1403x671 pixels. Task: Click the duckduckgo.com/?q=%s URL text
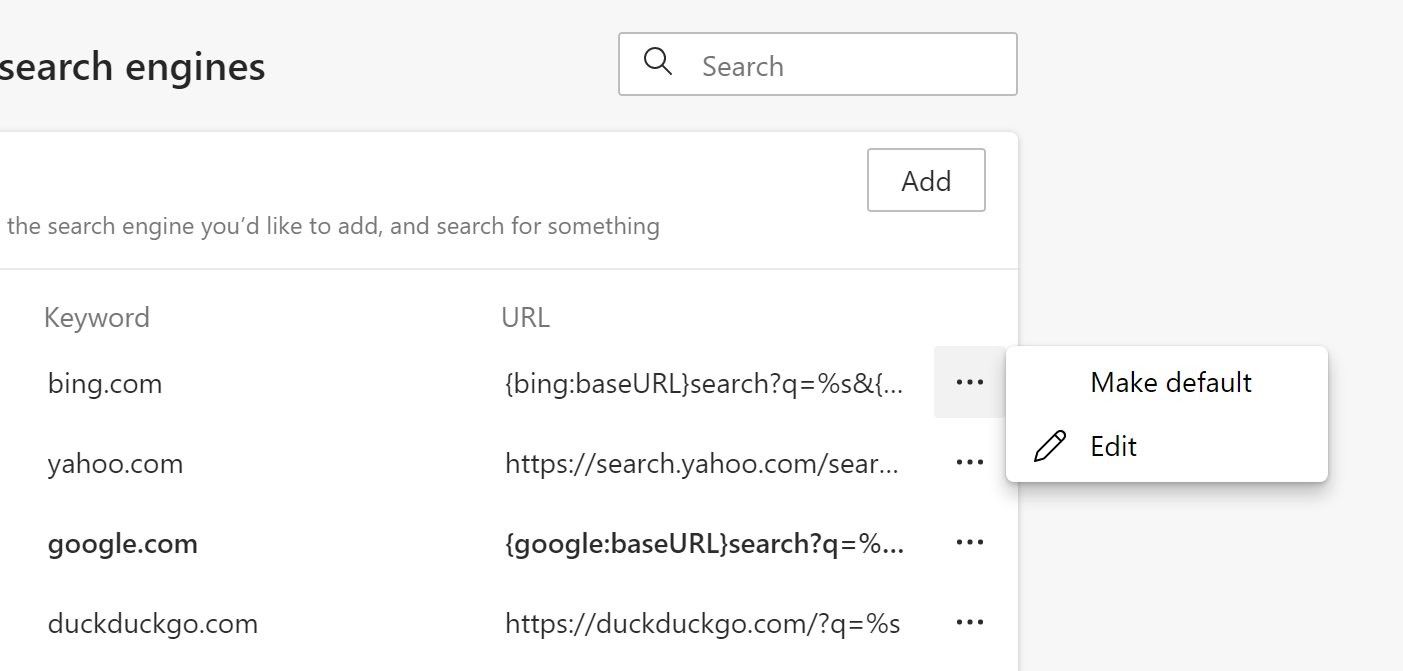[702, 624]
